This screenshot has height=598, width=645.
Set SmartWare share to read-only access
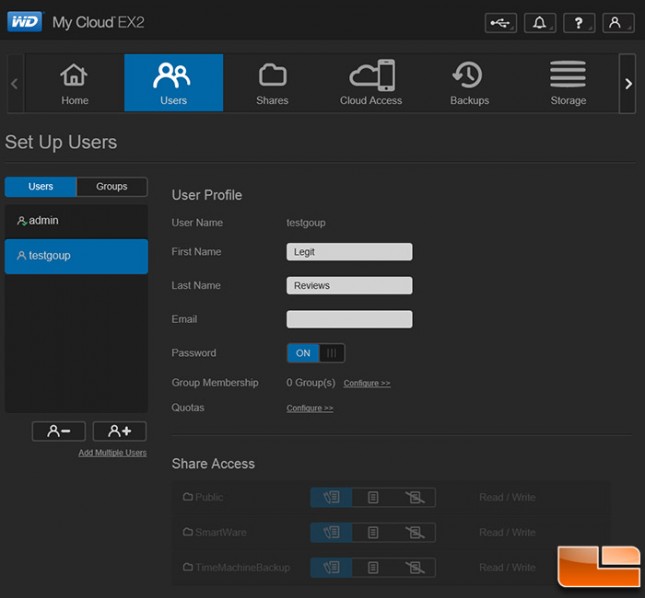[373, 533]
